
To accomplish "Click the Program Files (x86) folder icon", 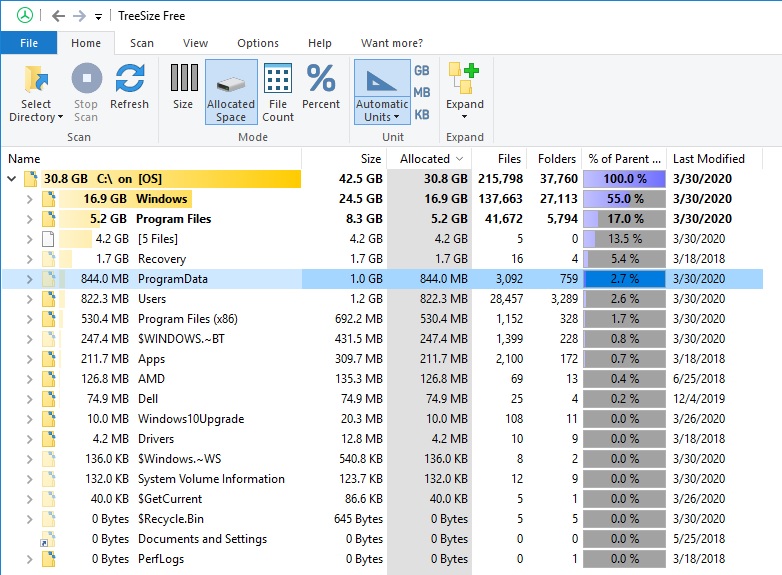I will click(48, 319).
